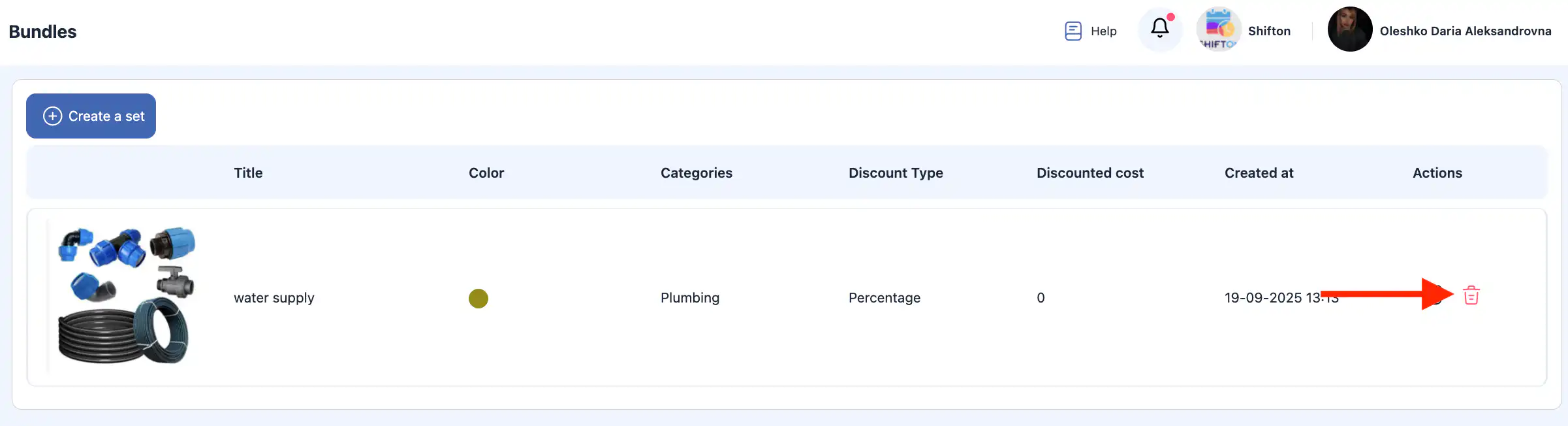Click the olive color swatch
This screenshot has height=426, width=1568.
pyautogui.click(x=478, y=299)
